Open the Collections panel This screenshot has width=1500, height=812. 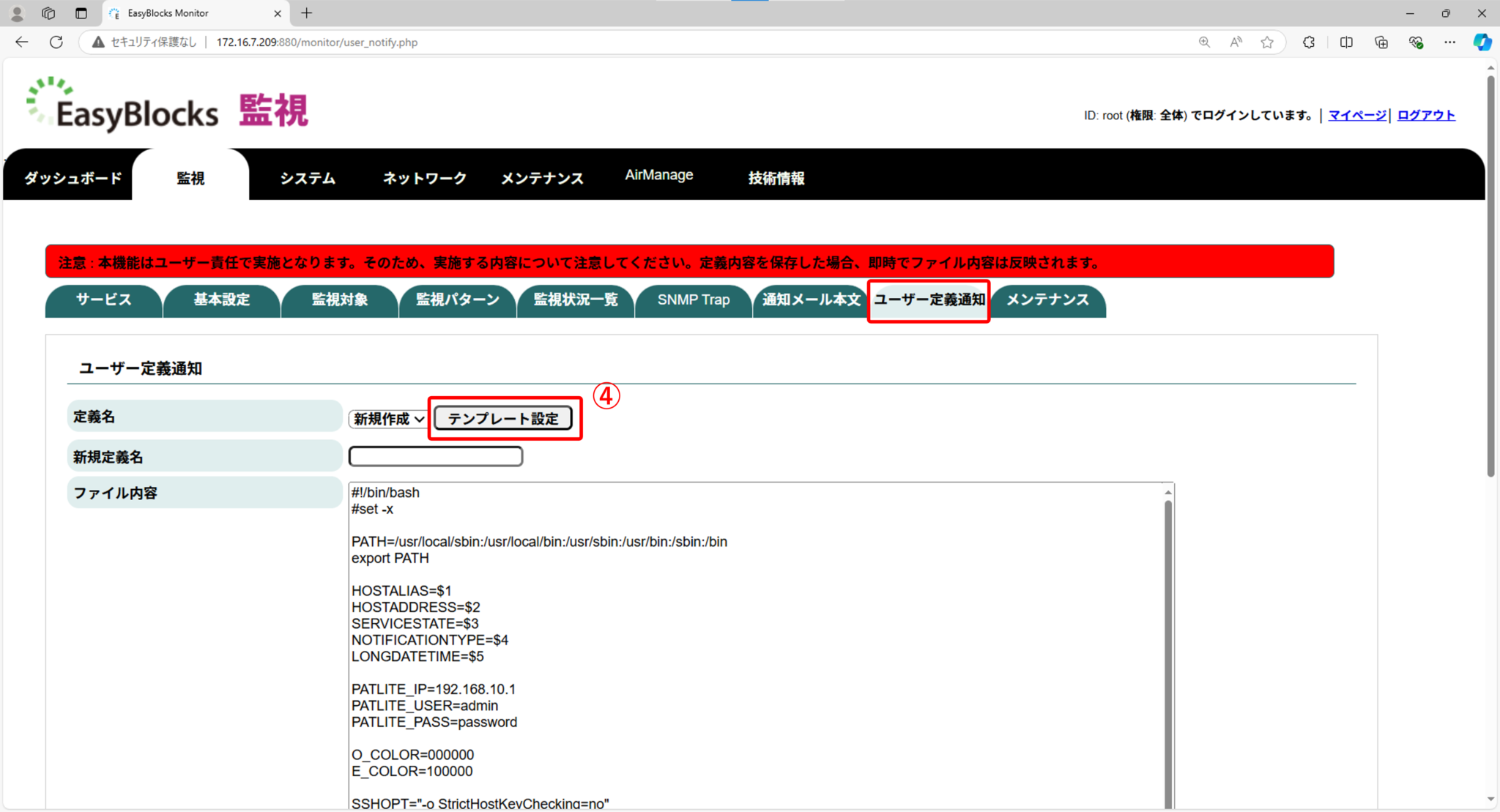pos(1381,42)
